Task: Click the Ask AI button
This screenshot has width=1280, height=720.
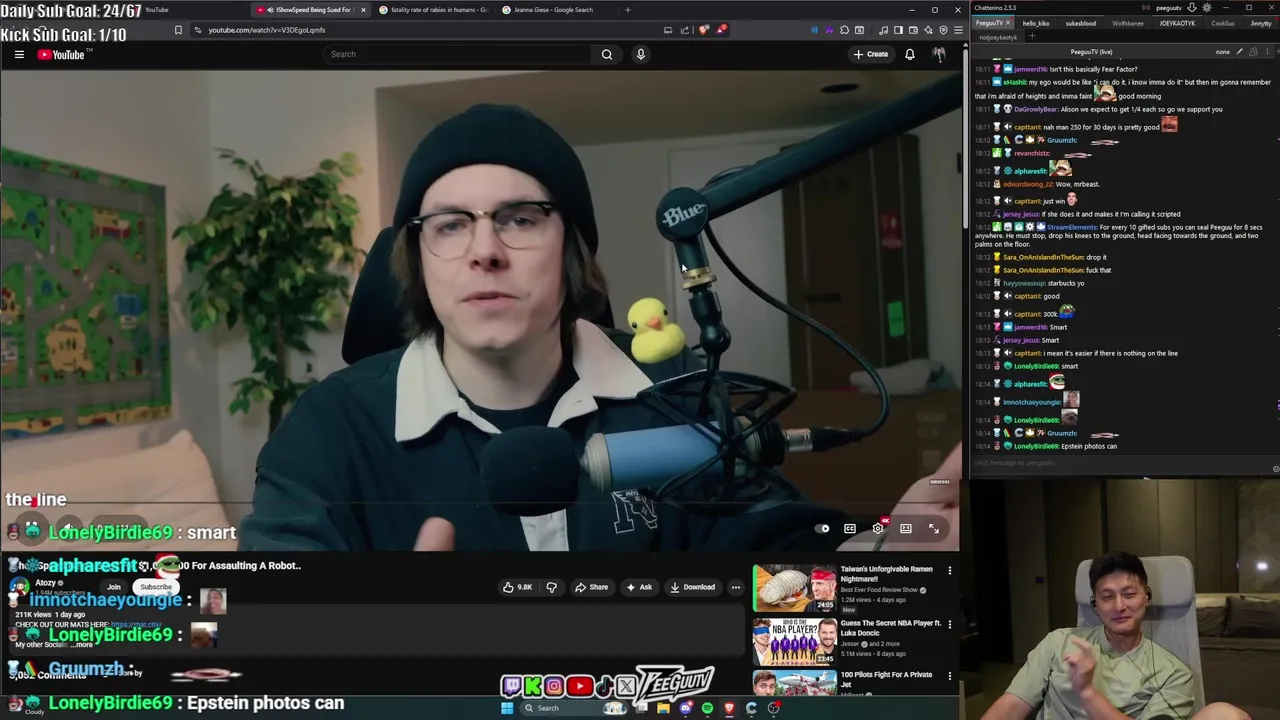Action: point(640,587)
